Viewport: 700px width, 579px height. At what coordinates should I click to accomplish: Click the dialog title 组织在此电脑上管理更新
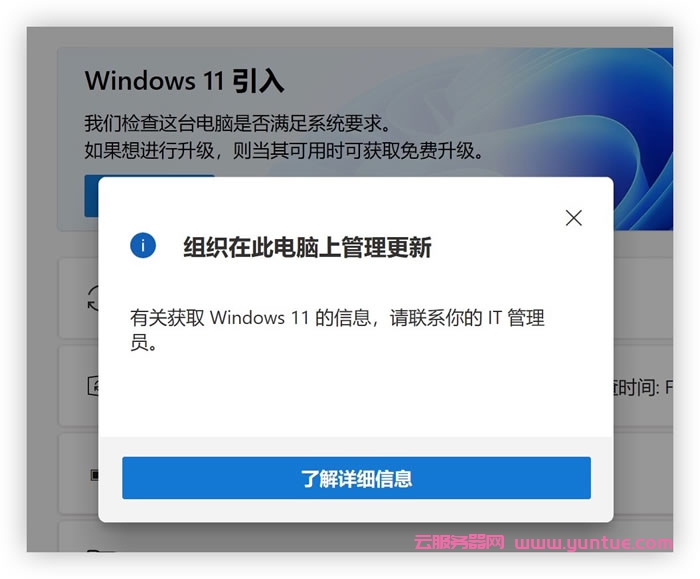click(307, 247)
